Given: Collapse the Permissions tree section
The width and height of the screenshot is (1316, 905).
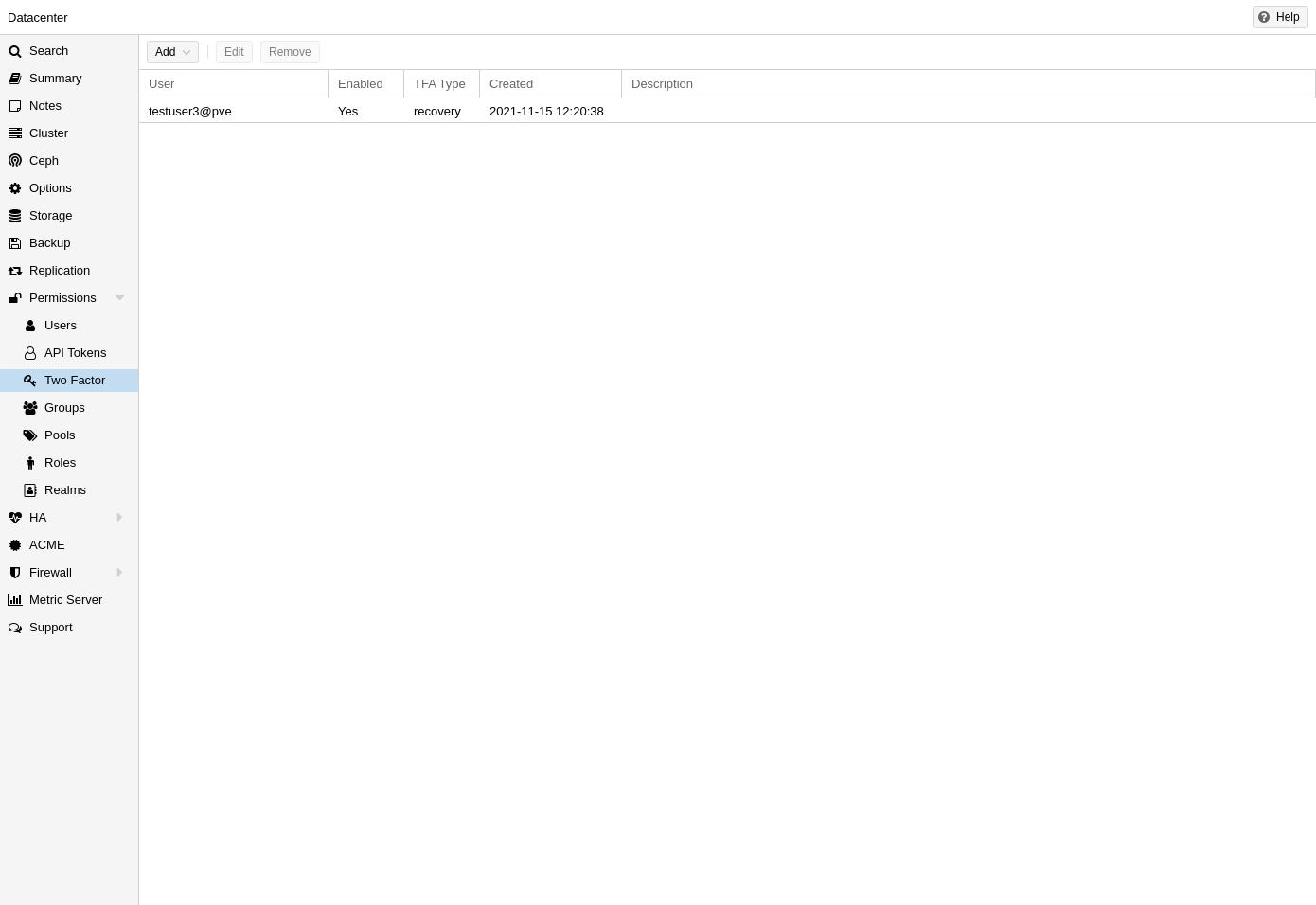Looking at the screenshot, I should 119,298.
